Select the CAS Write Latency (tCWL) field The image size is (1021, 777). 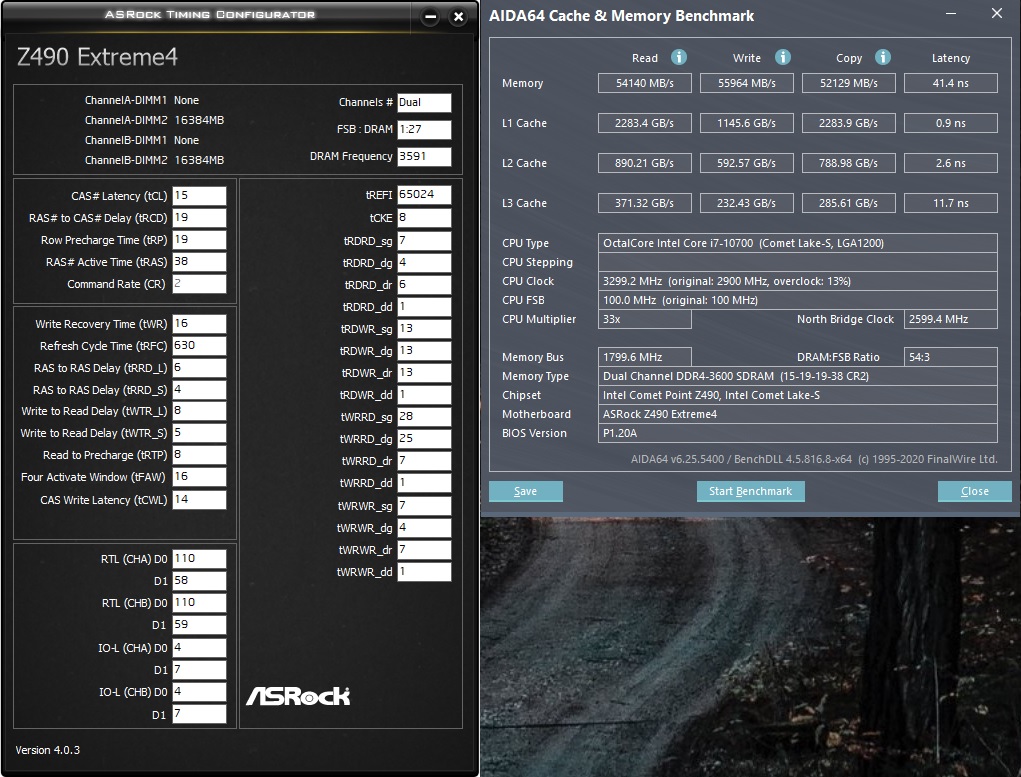point(199,500)
